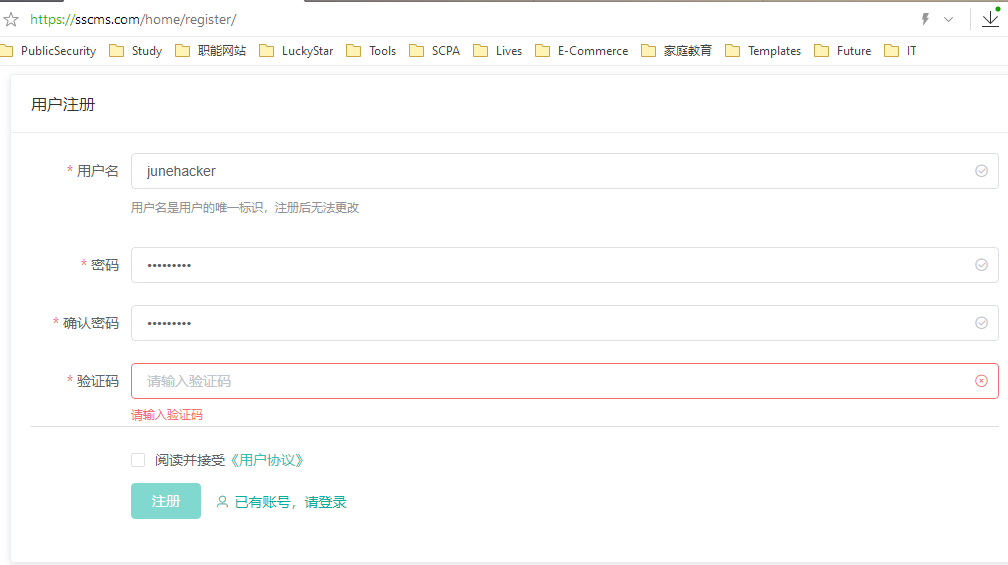
Task: Open the Tools bookmark folder
Action: click(x=371, y=51)
